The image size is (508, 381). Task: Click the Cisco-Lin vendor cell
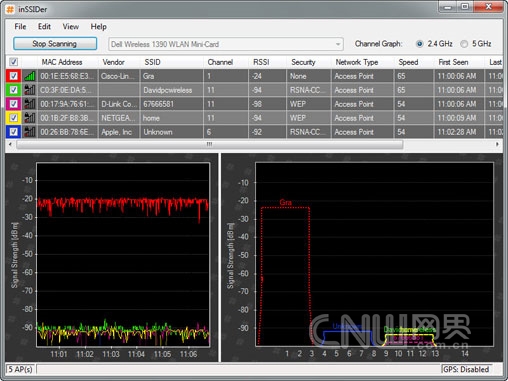[x=119, y=76]
